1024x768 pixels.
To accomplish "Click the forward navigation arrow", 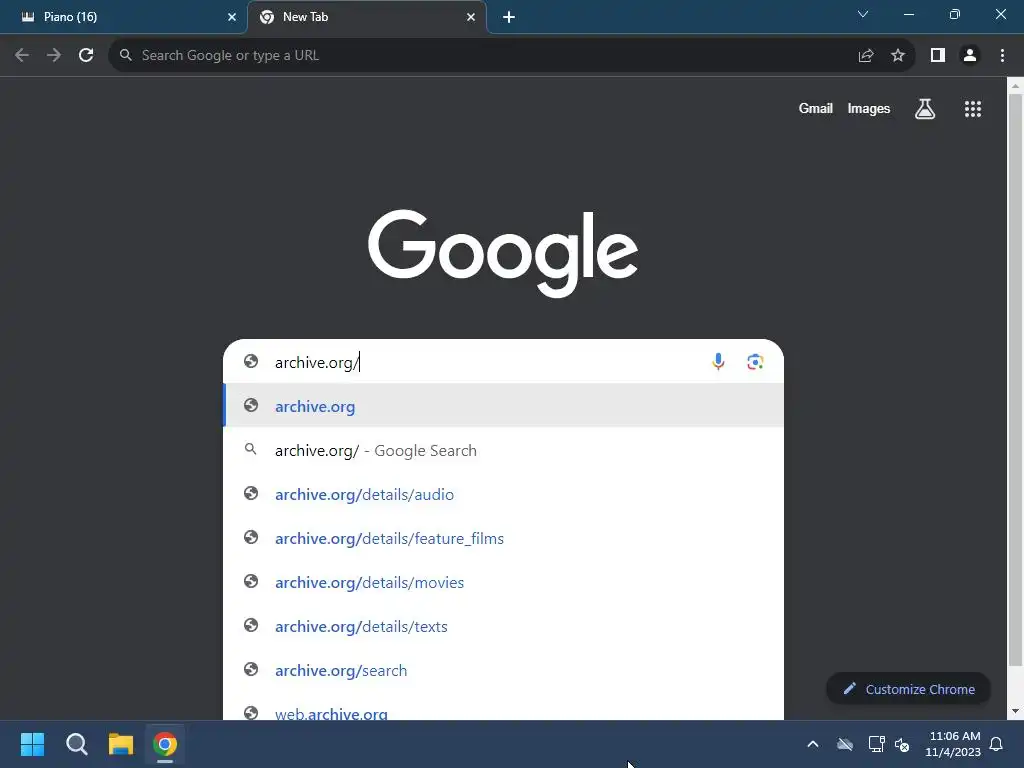I will point(54,56).
